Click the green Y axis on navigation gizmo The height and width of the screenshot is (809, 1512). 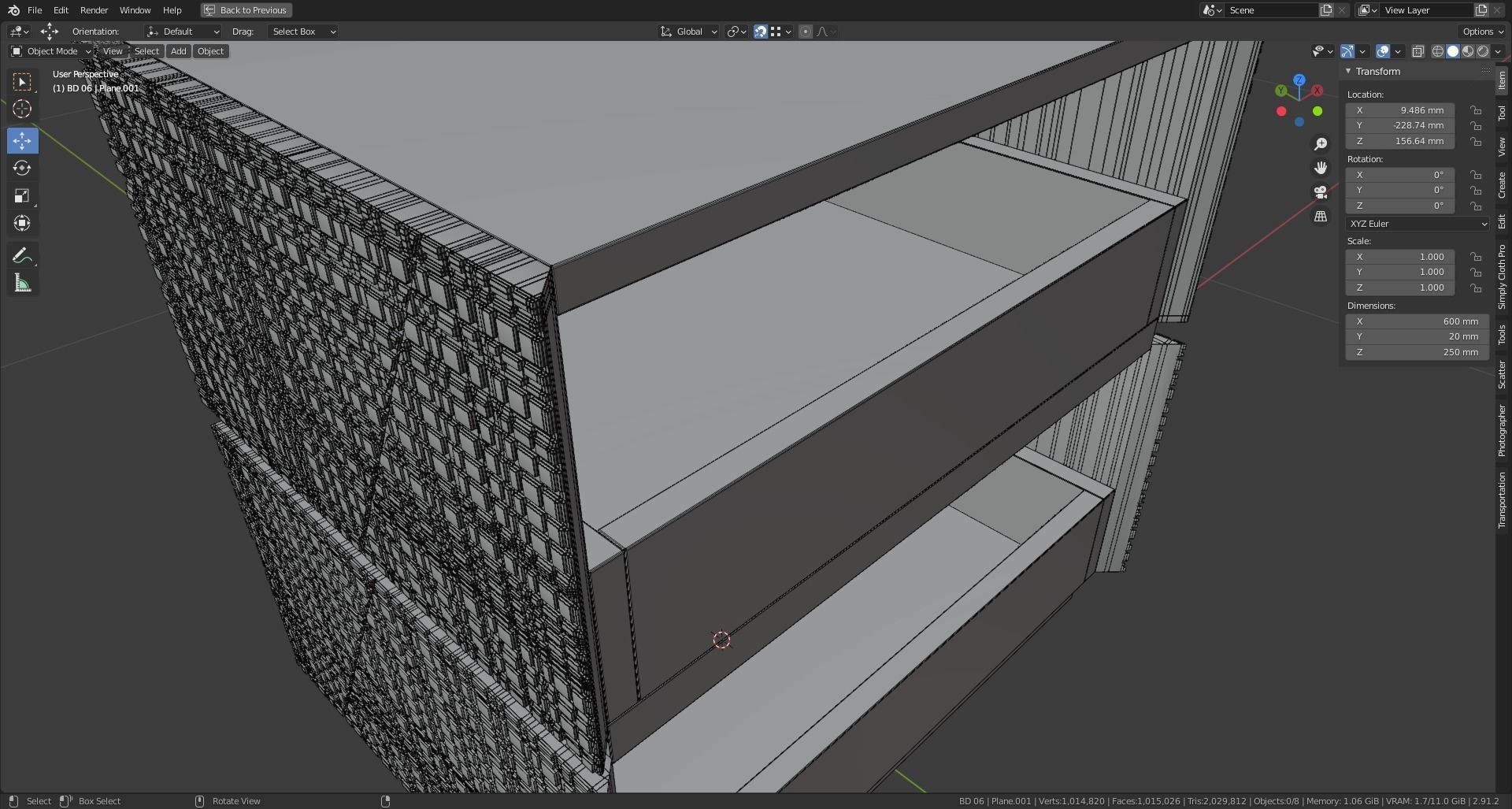click(1281, 91)
